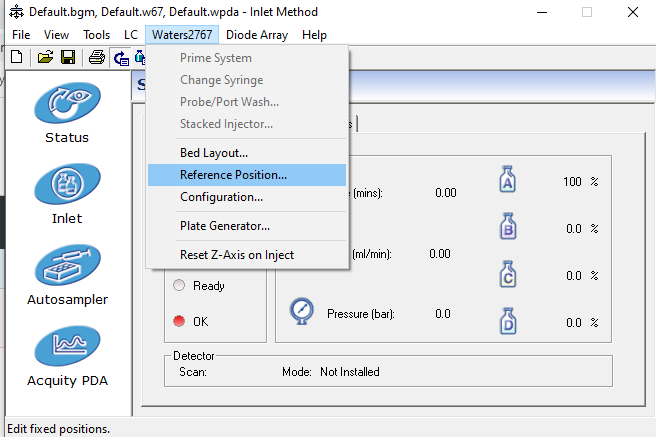Click the solvent D bottle icon
Screen dimensions: 656x437
(508, 321)
